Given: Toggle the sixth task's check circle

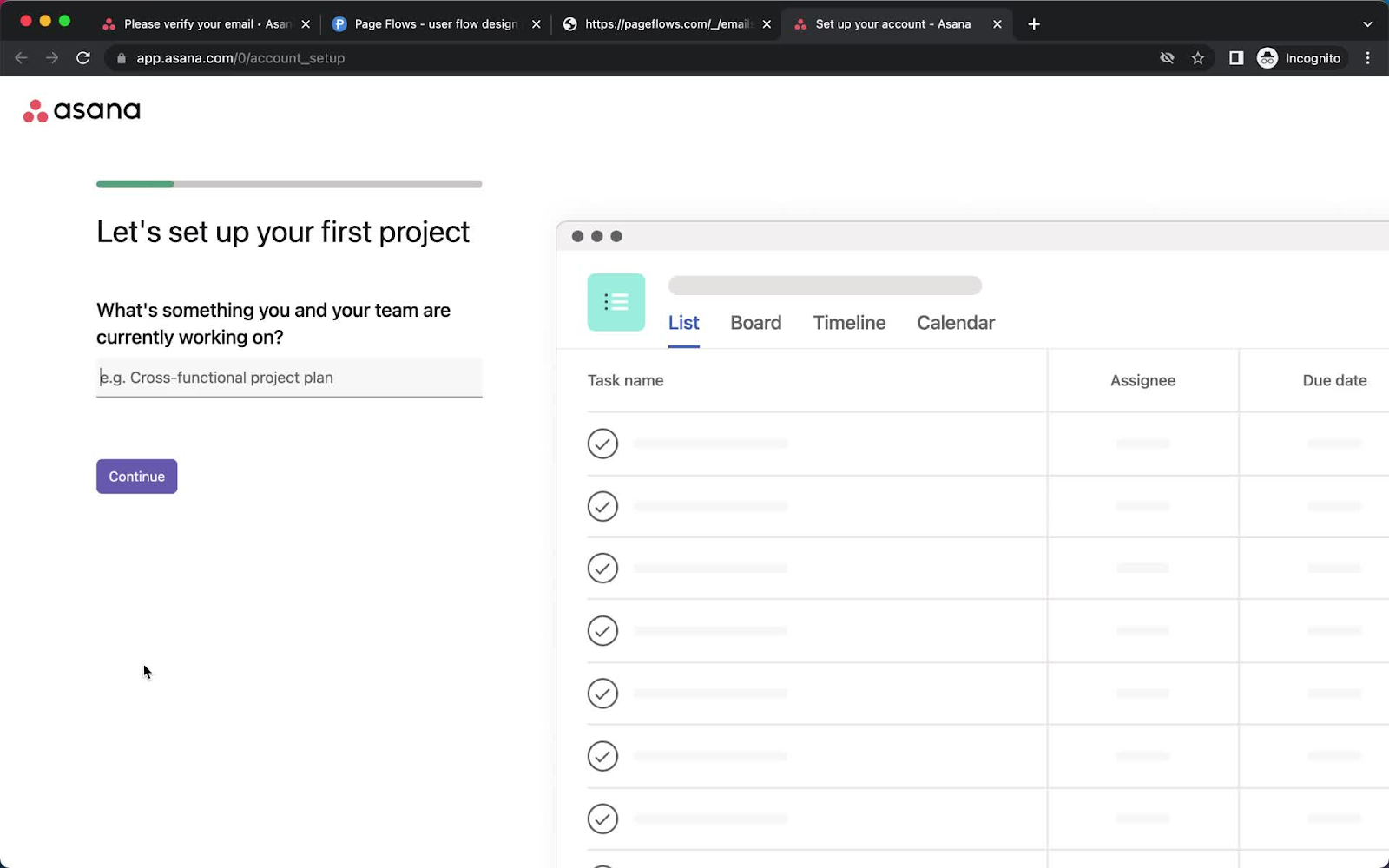Looking at the screenshot, I should 602,756.
